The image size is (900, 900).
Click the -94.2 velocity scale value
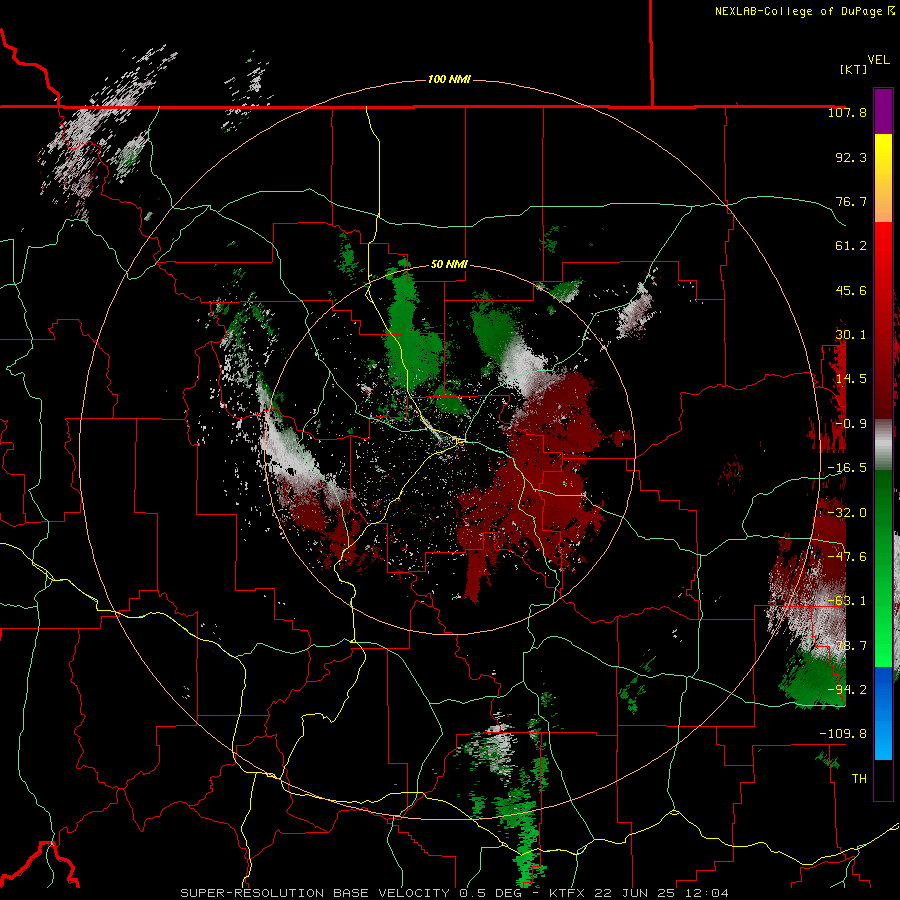(847, 690)
